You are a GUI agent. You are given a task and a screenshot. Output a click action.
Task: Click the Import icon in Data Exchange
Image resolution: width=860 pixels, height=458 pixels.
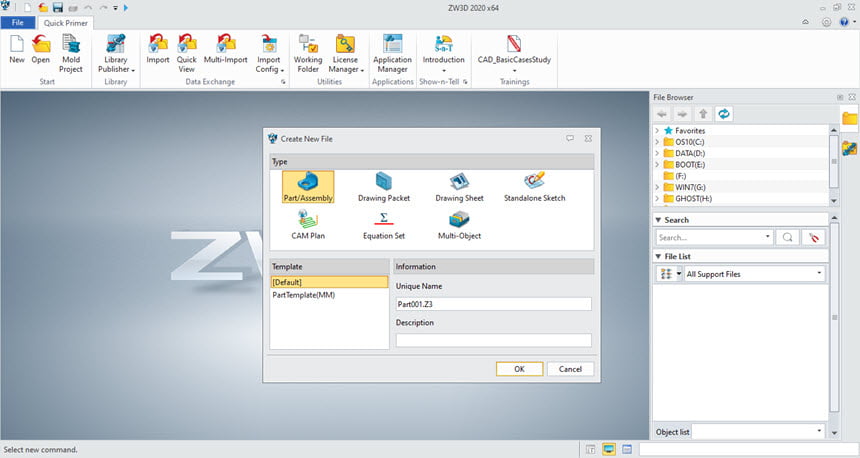click(x=157, y=49)
